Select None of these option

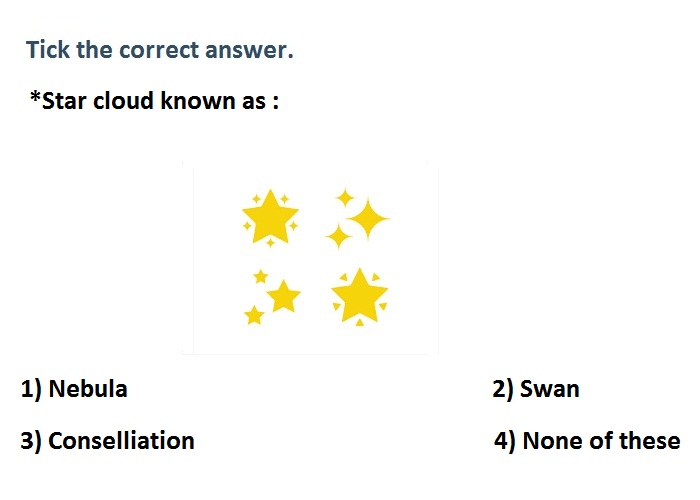587,441
